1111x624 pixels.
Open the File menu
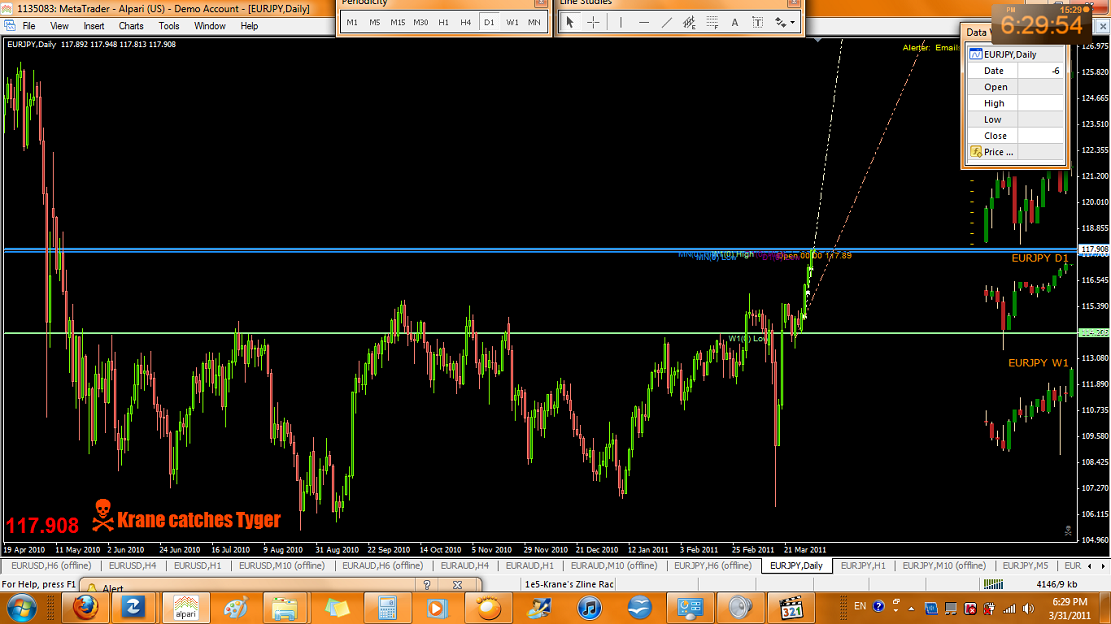tap(29, 26)
